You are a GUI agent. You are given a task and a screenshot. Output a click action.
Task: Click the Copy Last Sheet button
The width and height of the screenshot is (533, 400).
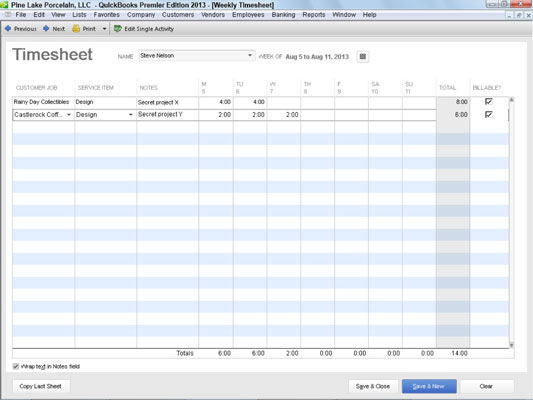[x=41, y=386]
